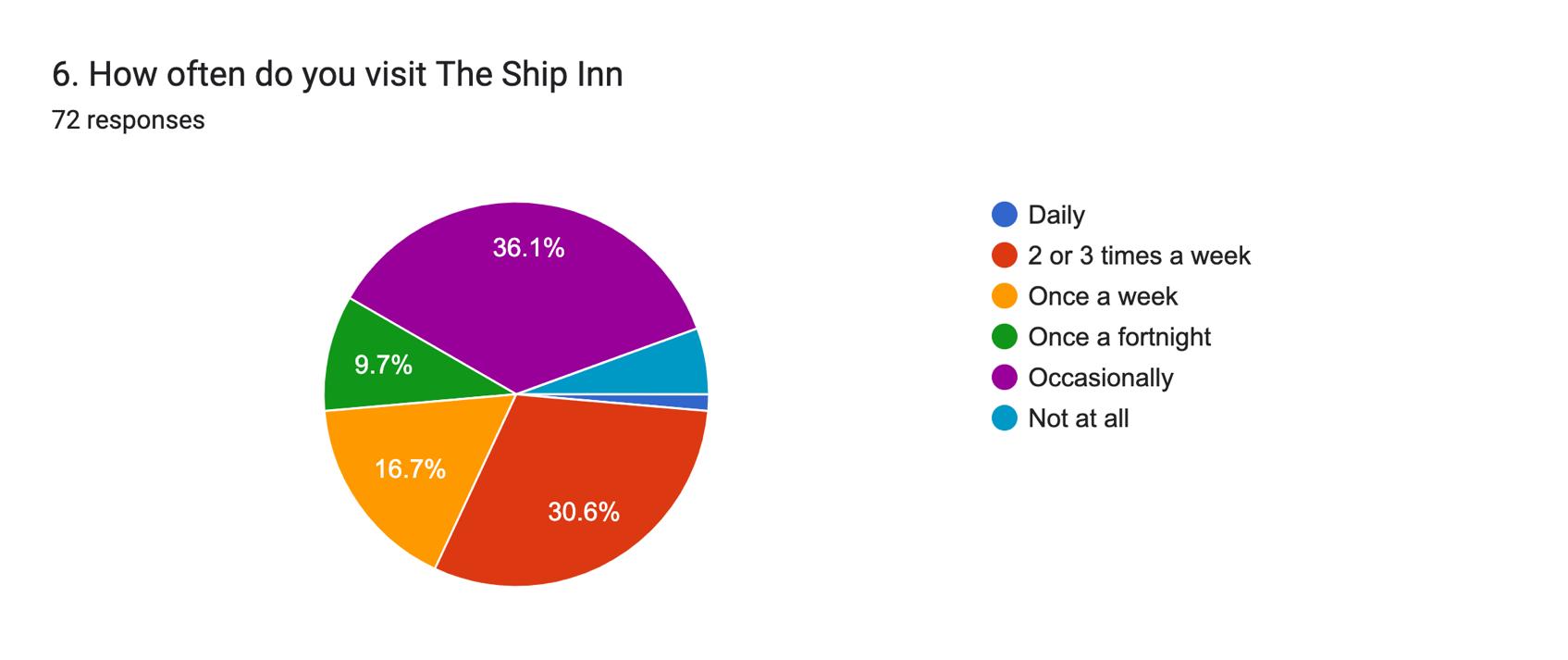Click the teal unlabeled pie slice

(666, 370)
